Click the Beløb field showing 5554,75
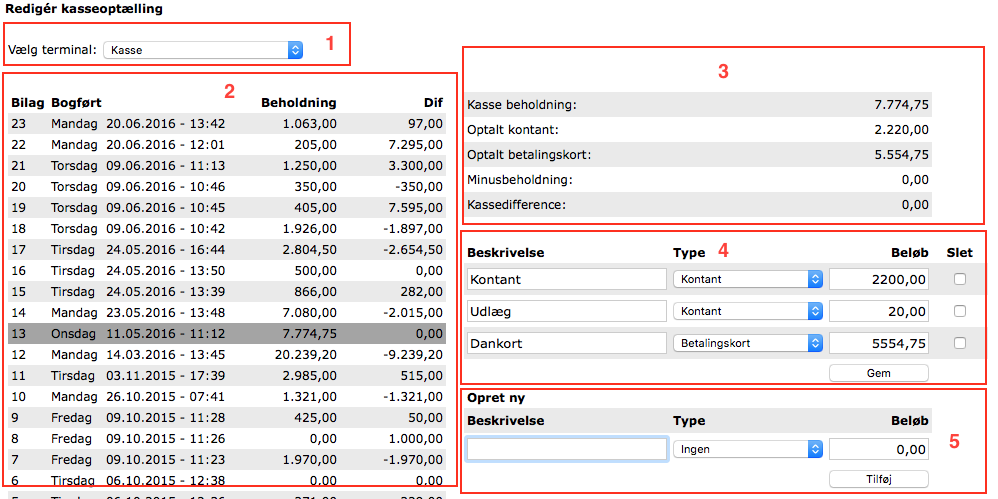Image resolution: width=998 pixels, height=499 pixels. pos(878,344)
